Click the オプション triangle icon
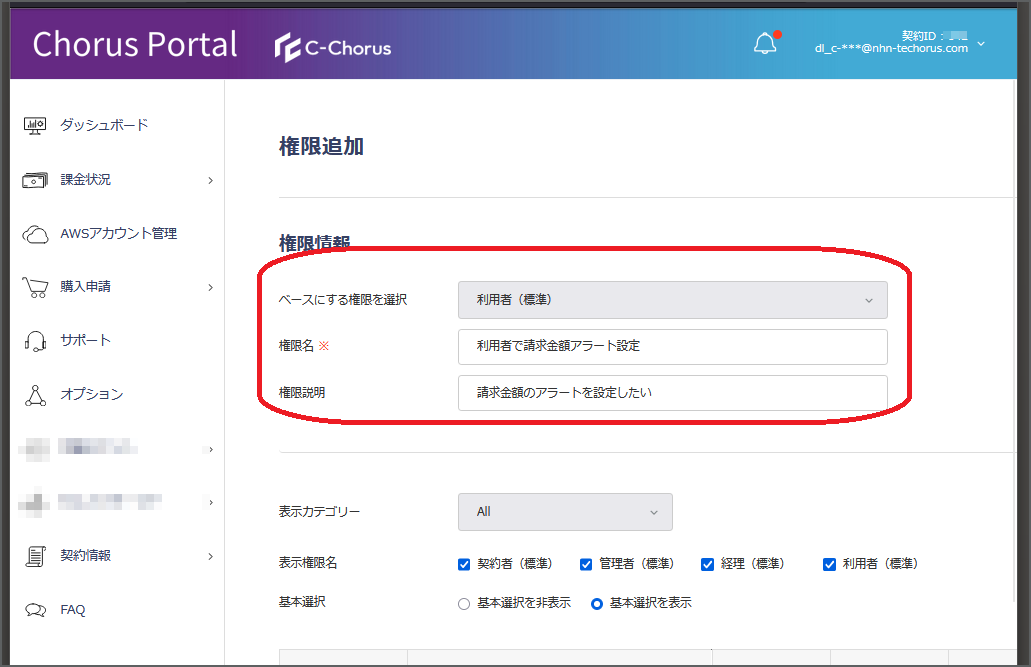The image size is (1031, 667). coord(35,395)
